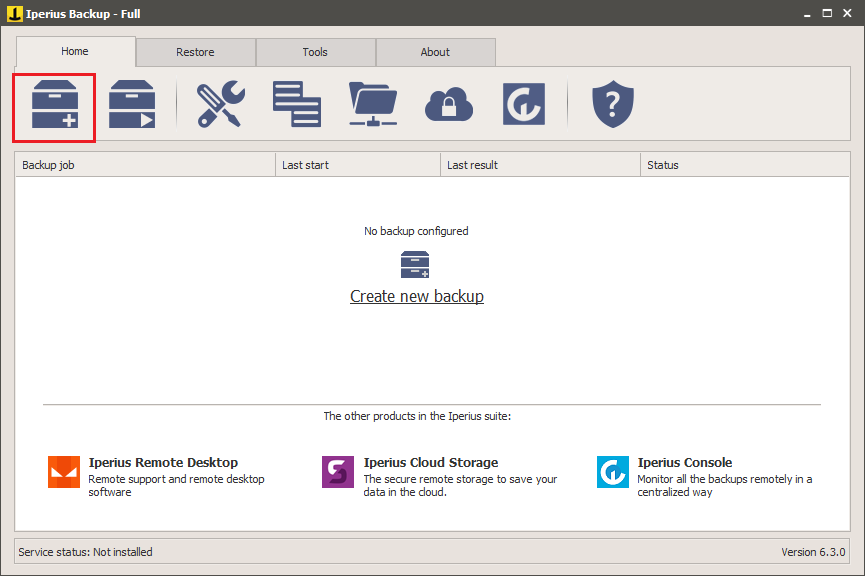This screenshot has height=576, width=865.
Task: Click the Last result column header
Action: coord(541,165)
